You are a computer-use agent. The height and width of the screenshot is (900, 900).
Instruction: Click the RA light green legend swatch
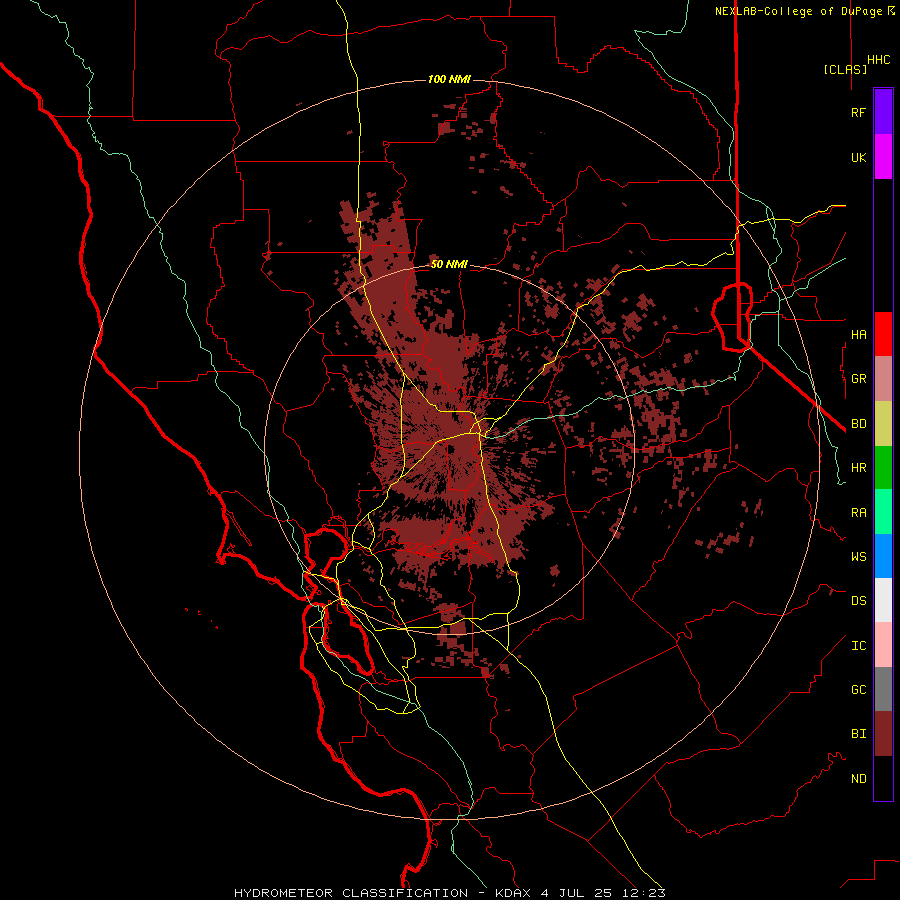coord(883,512)
